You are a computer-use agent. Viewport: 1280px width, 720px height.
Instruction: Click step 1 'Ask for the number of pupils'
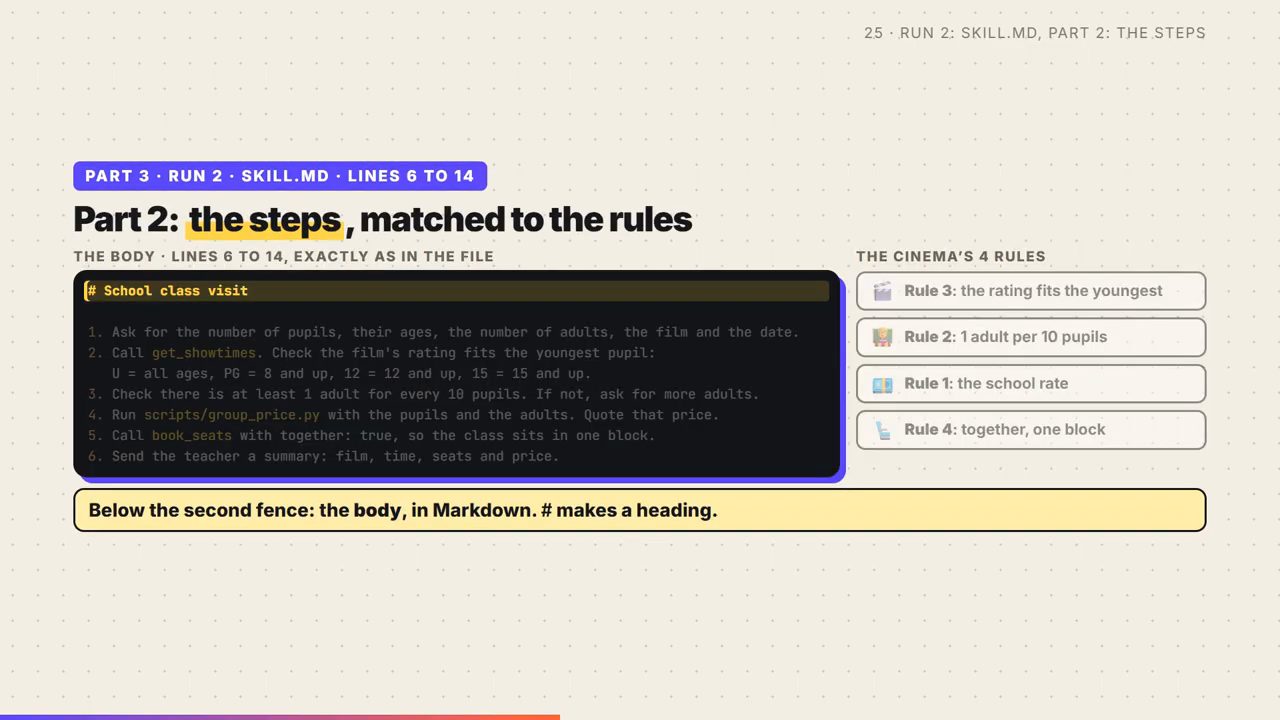pyautogui.click(x=443, y=332)
